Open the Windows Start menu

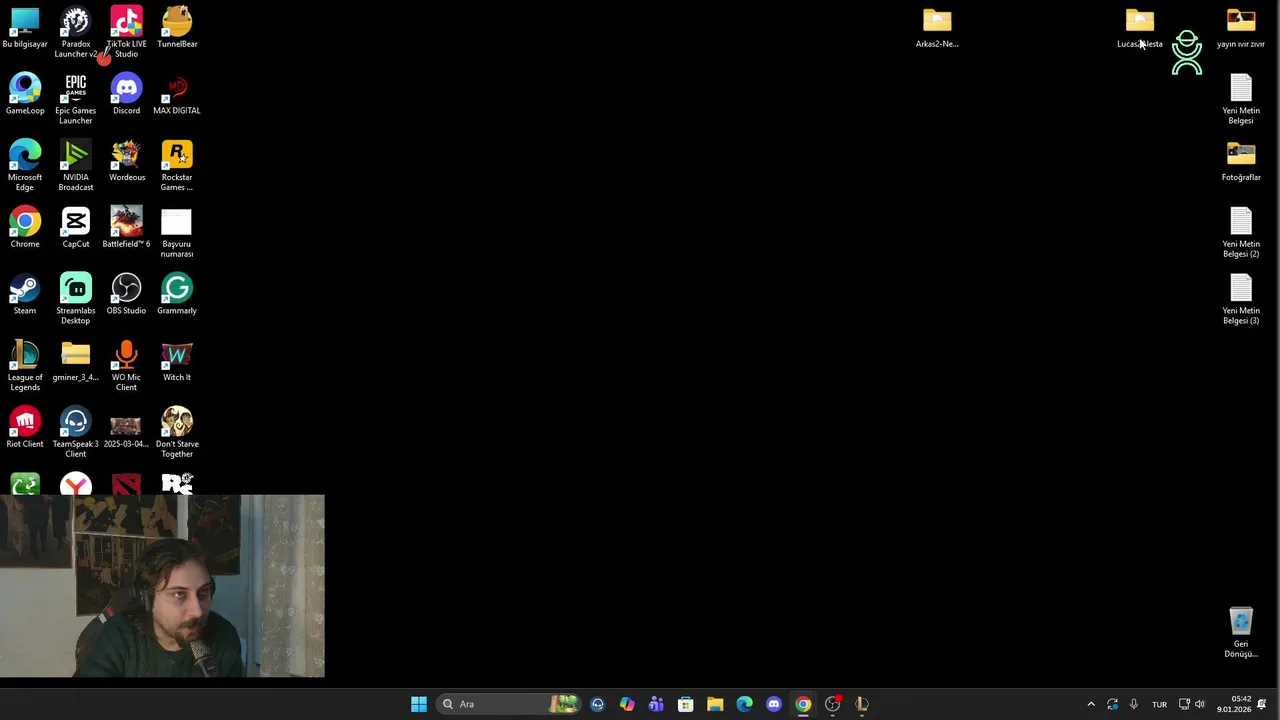tap(419, 704)
